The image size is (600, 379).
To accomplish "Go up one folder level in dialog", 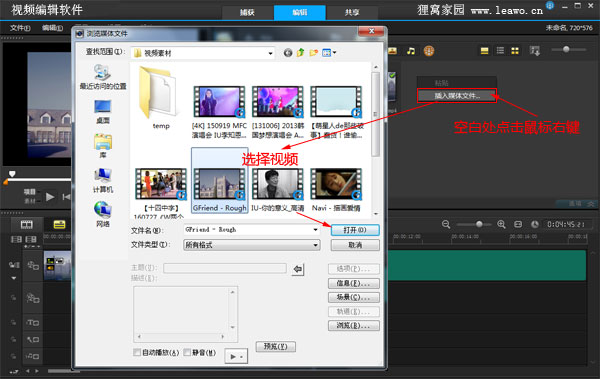I will [300, 52].
